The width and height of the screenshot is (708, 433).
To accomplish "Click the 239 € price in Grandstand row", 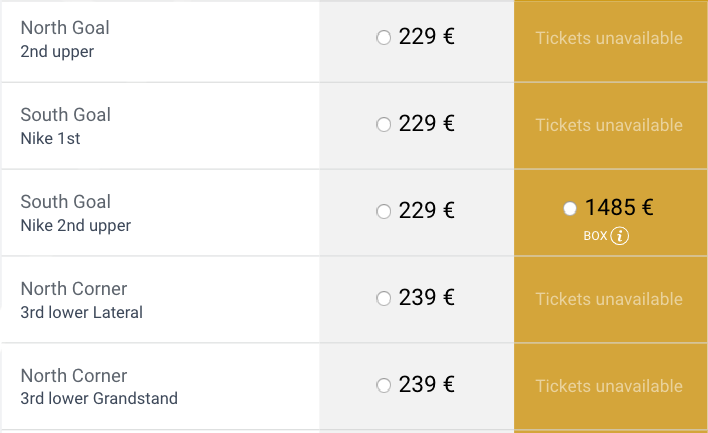I will 426,385.
